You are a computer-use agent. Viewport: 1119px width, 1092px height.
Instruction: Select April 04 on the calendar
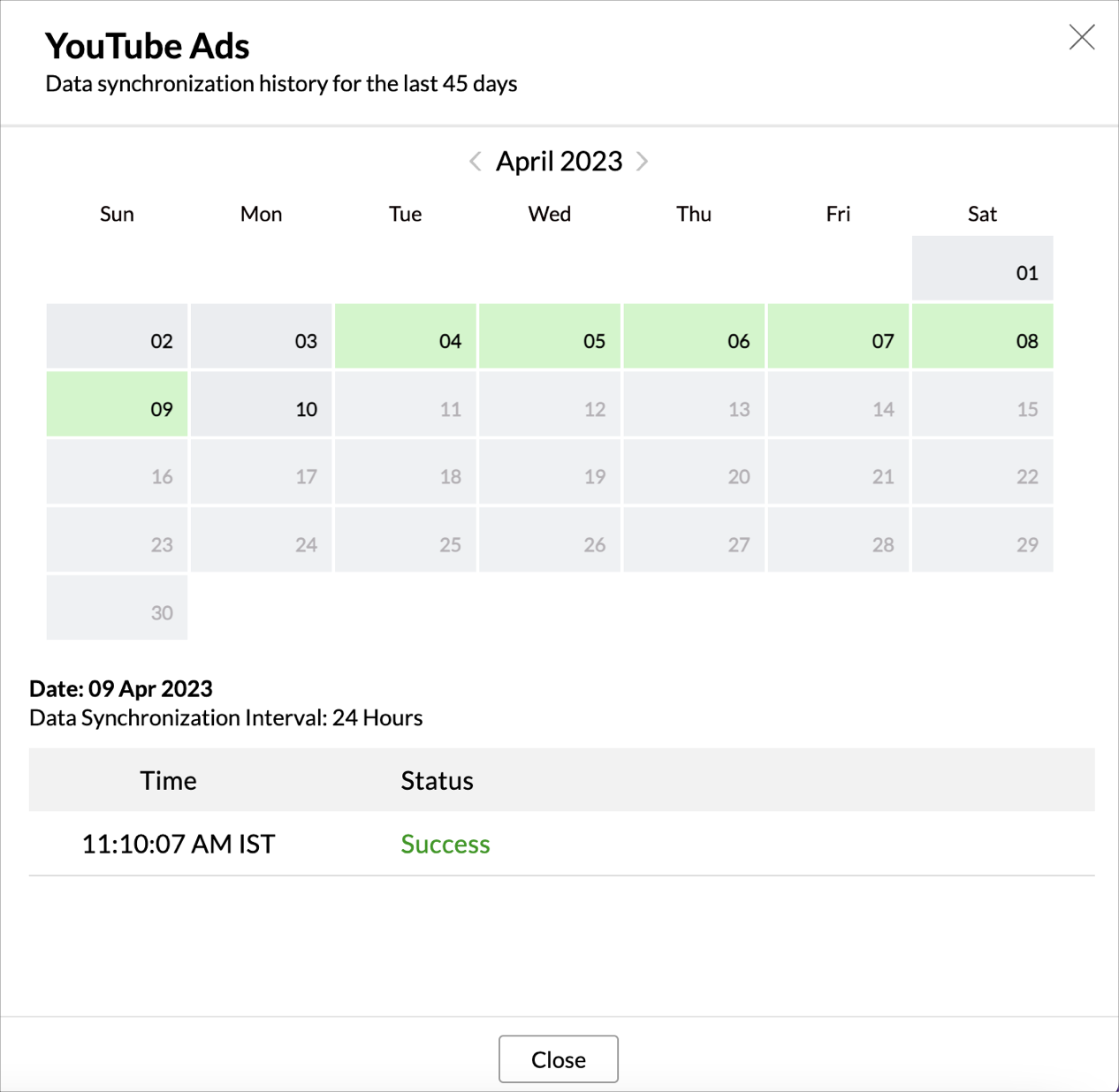pyautogui.click(x=406, y=337)
